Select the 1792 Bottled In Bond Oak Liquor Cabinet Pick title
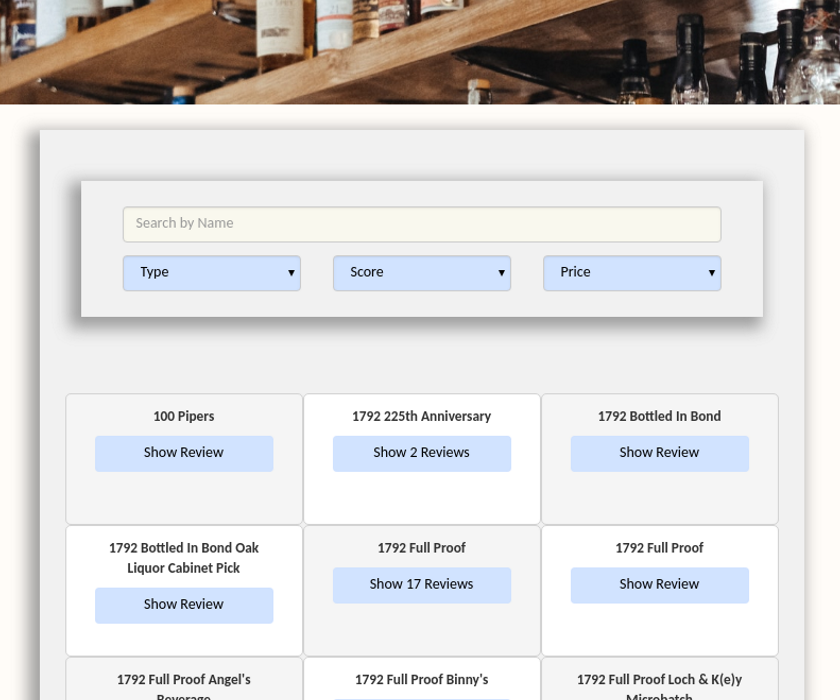Viewport: 840px width, 700px height. click(183, 558)
